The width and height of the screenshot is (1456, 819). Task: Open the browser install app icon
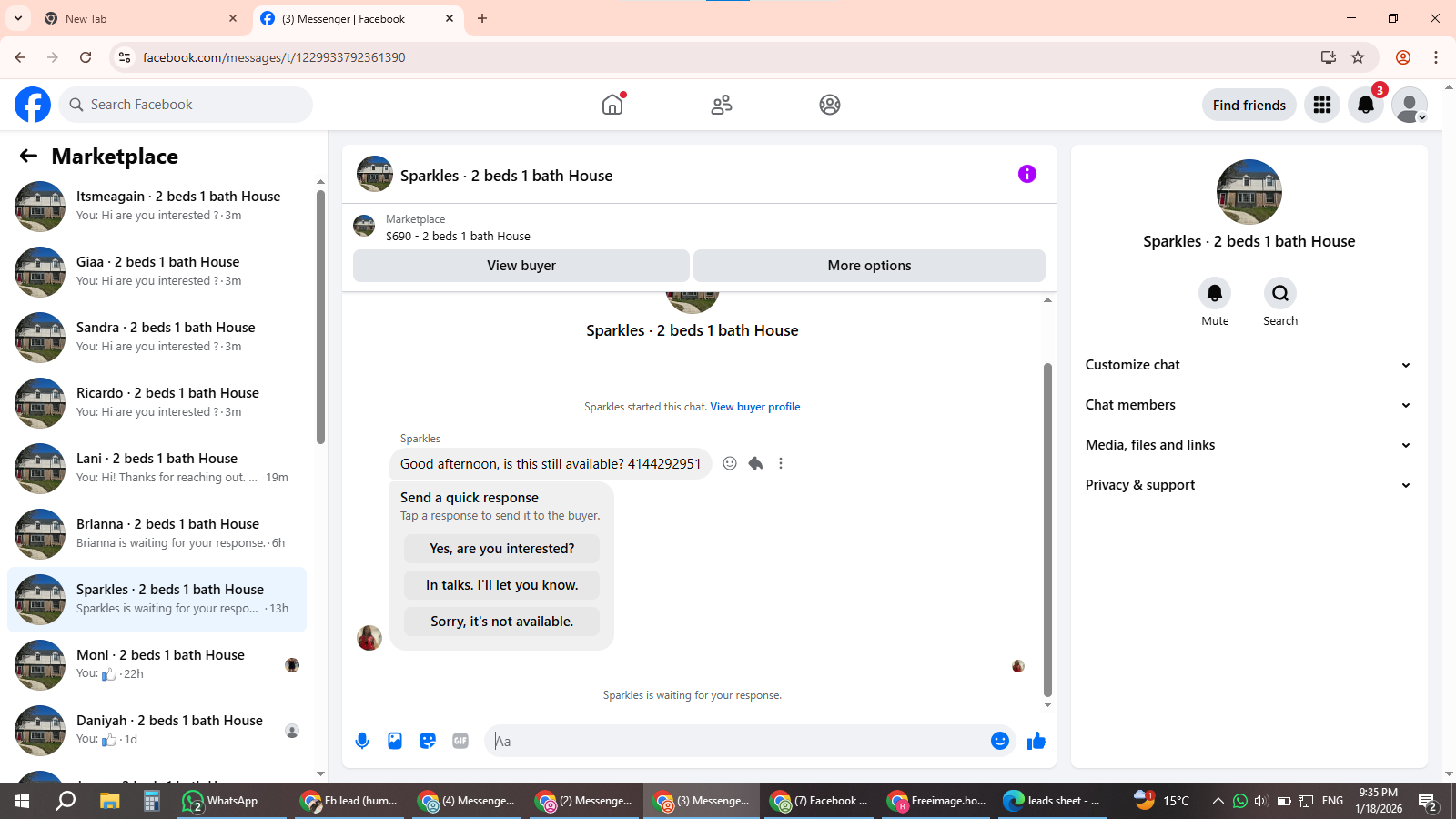tap(1329, 57)
